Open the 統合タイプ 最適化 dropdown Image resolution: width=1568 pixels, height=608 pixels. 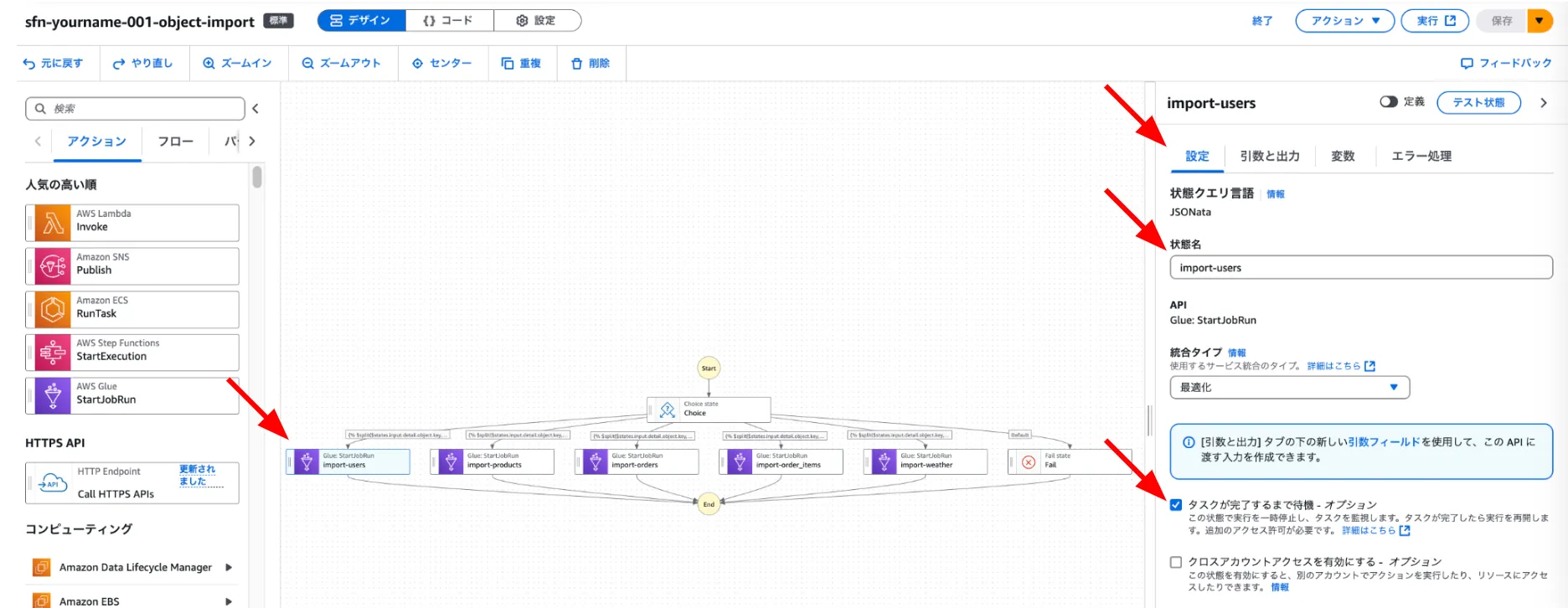[1289, 388]
